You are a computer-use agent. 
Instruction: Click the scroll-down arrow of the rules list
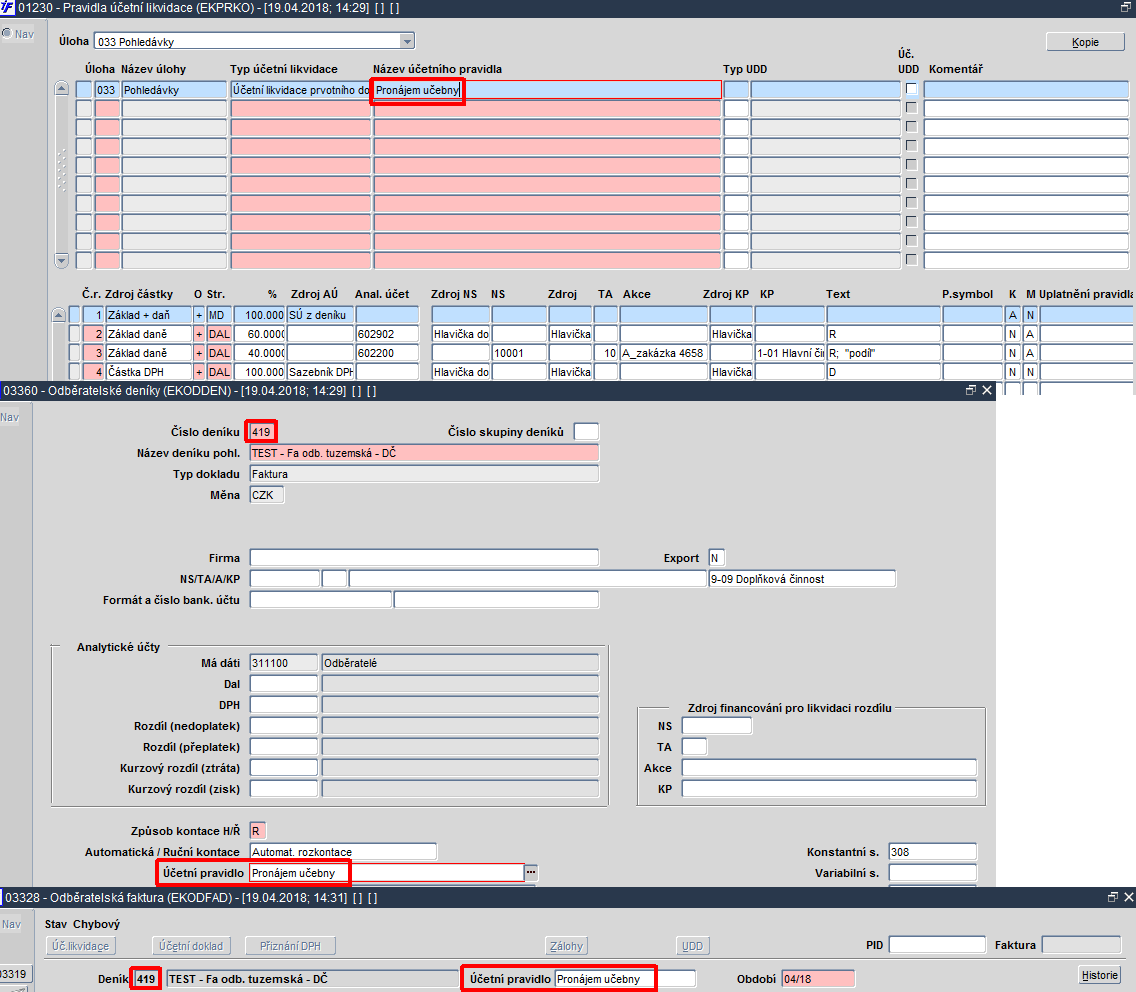(62, 260)
